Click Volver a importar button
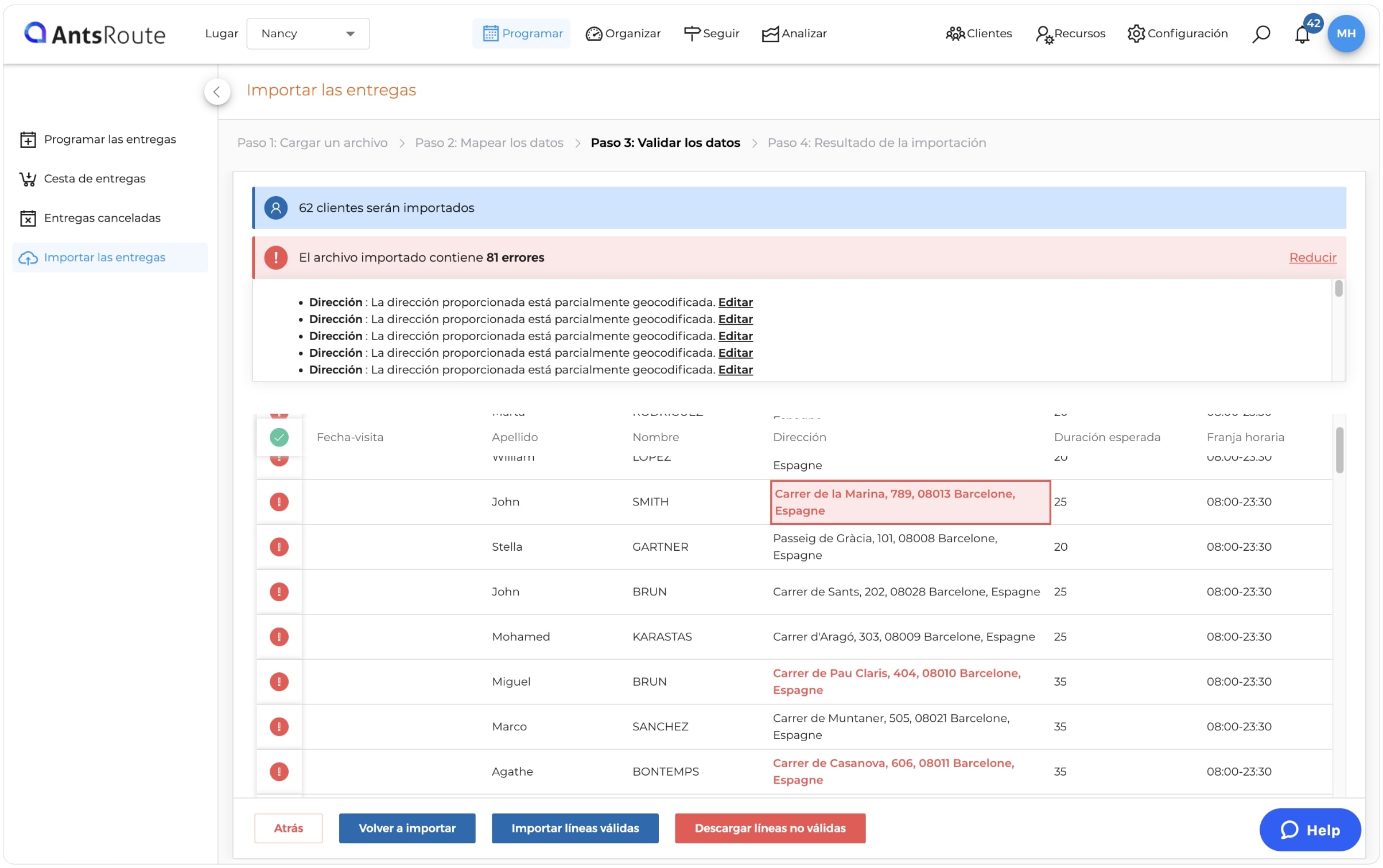 tap(407, 828)
